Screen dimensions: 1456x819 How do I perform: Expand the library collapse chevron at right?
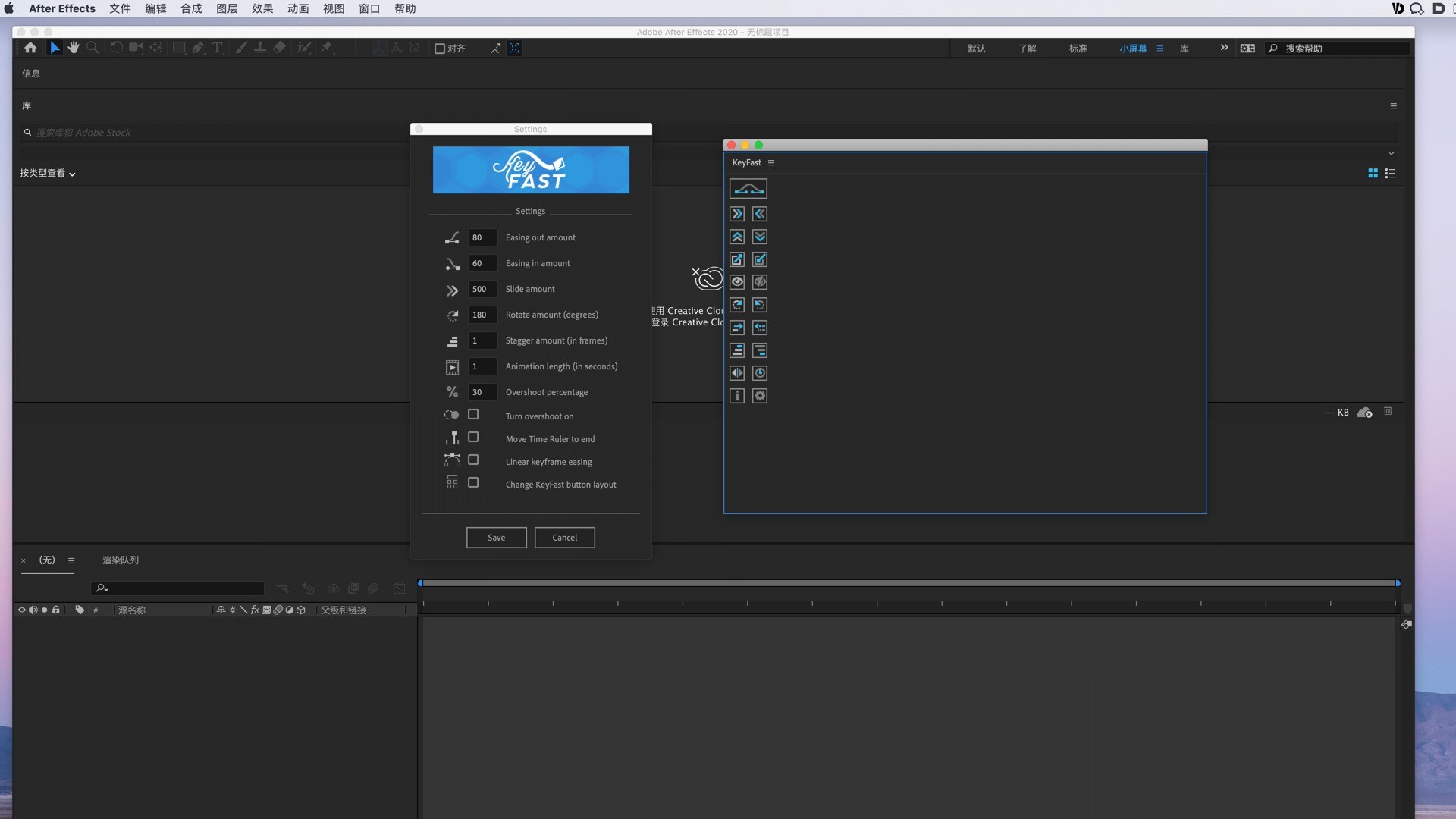click(1391, 154)
